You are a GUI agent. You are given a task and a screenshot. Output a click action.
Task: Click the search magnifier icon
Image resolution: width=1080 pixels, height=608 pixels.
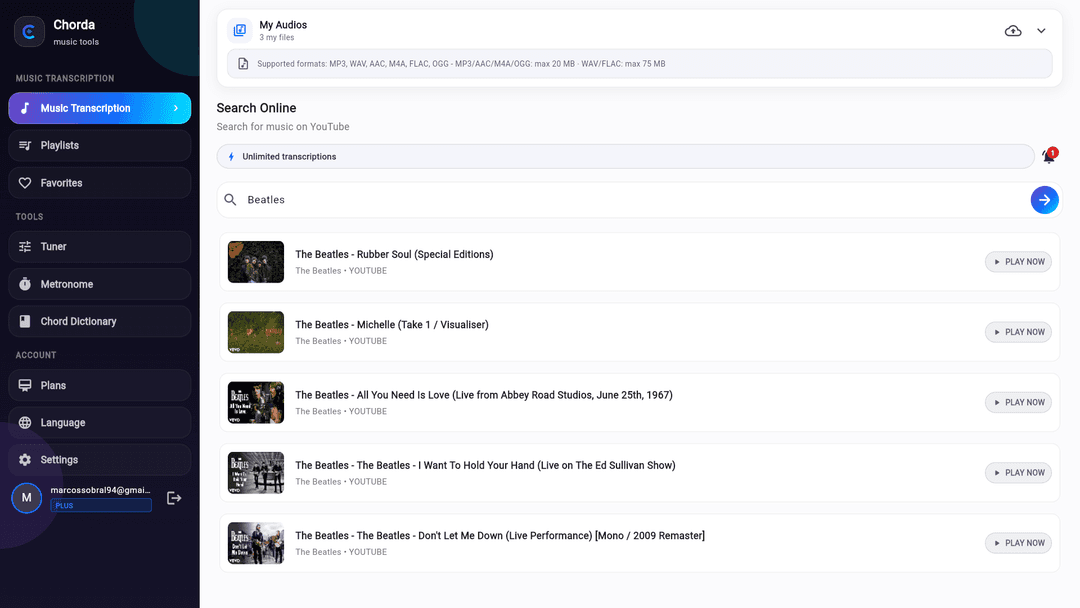(x=231, y=200)
